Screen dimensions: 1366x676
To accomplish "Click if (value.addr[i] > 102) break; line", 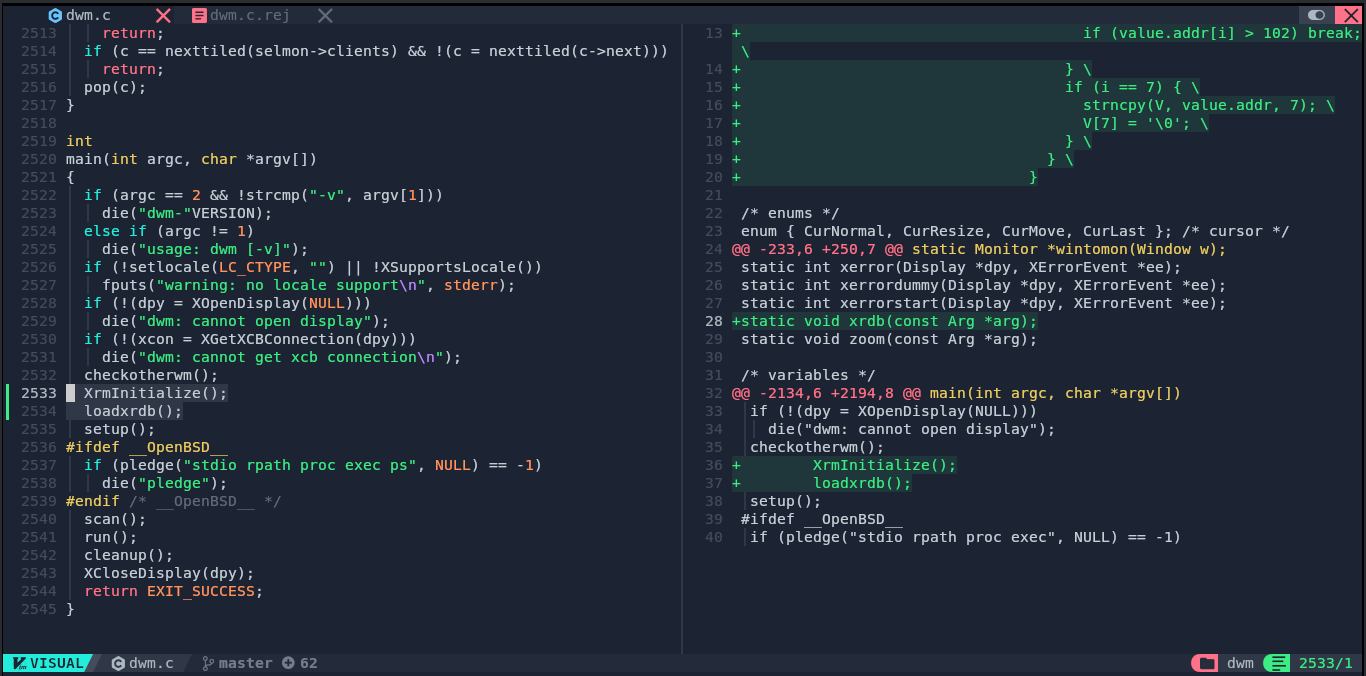I will (x=1222, y=33).
